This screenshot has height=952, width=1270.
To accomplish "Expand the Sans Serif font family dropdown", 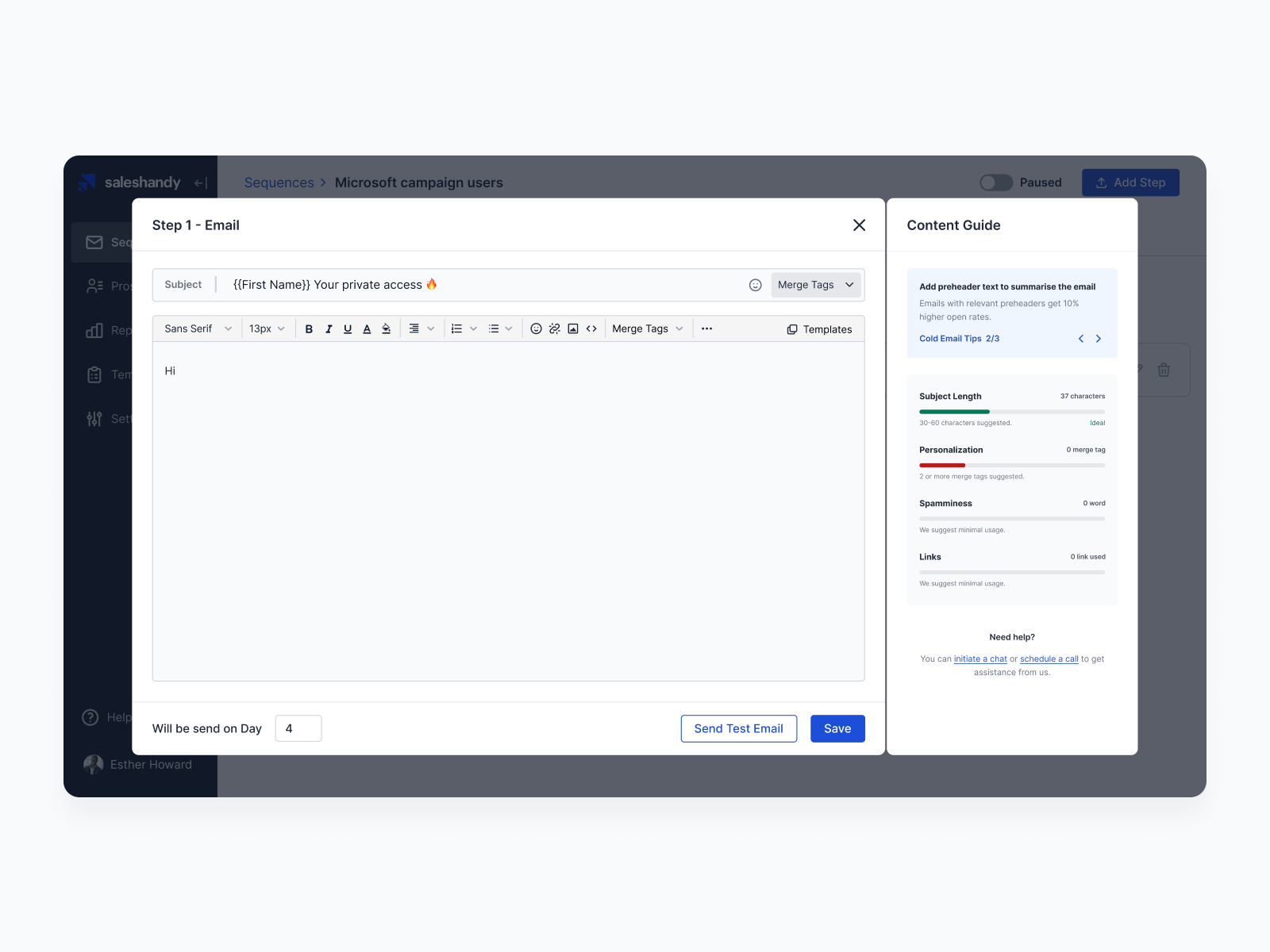I will tap(196, 328).
